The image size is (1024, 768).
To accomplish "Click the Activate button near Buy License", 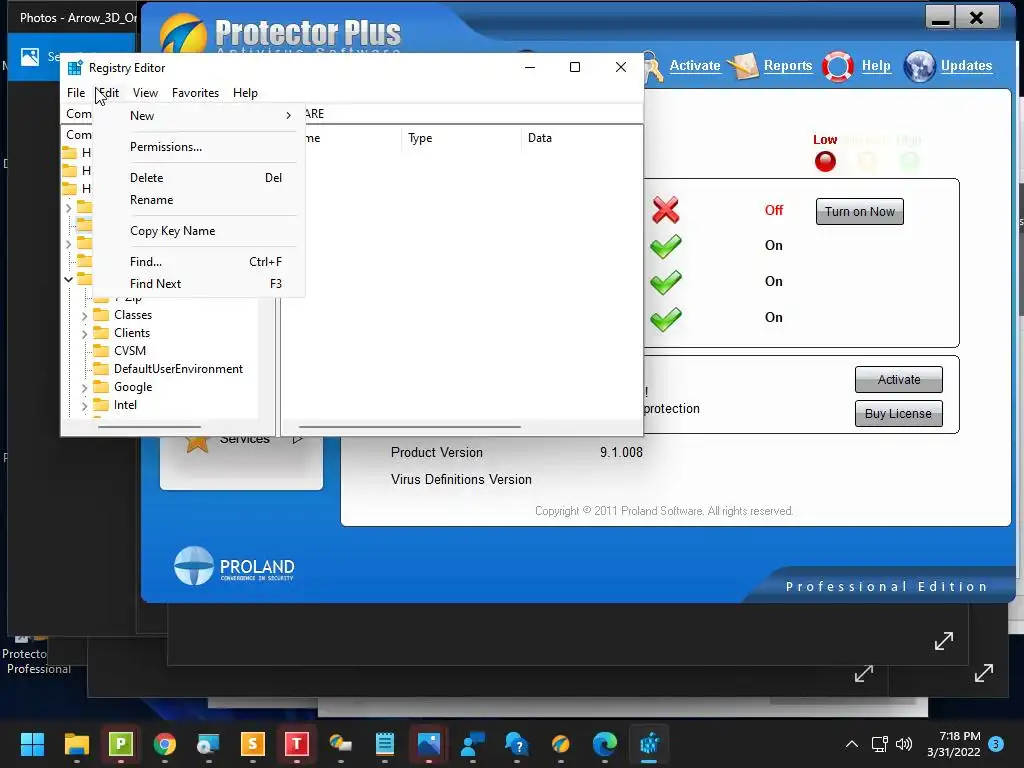I will tap(899, 379).
